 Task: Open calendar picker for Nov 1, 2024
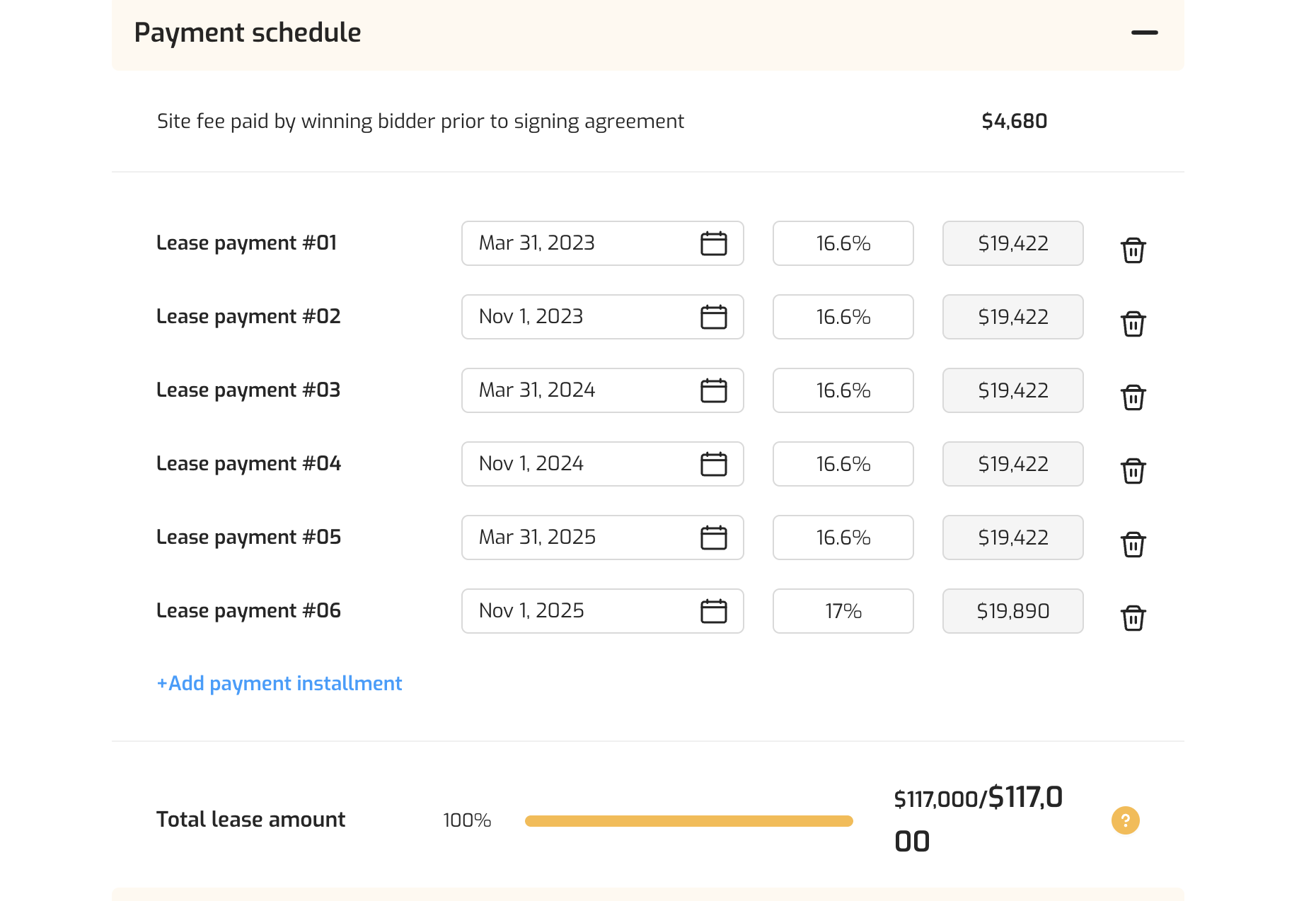coord(713,464)
